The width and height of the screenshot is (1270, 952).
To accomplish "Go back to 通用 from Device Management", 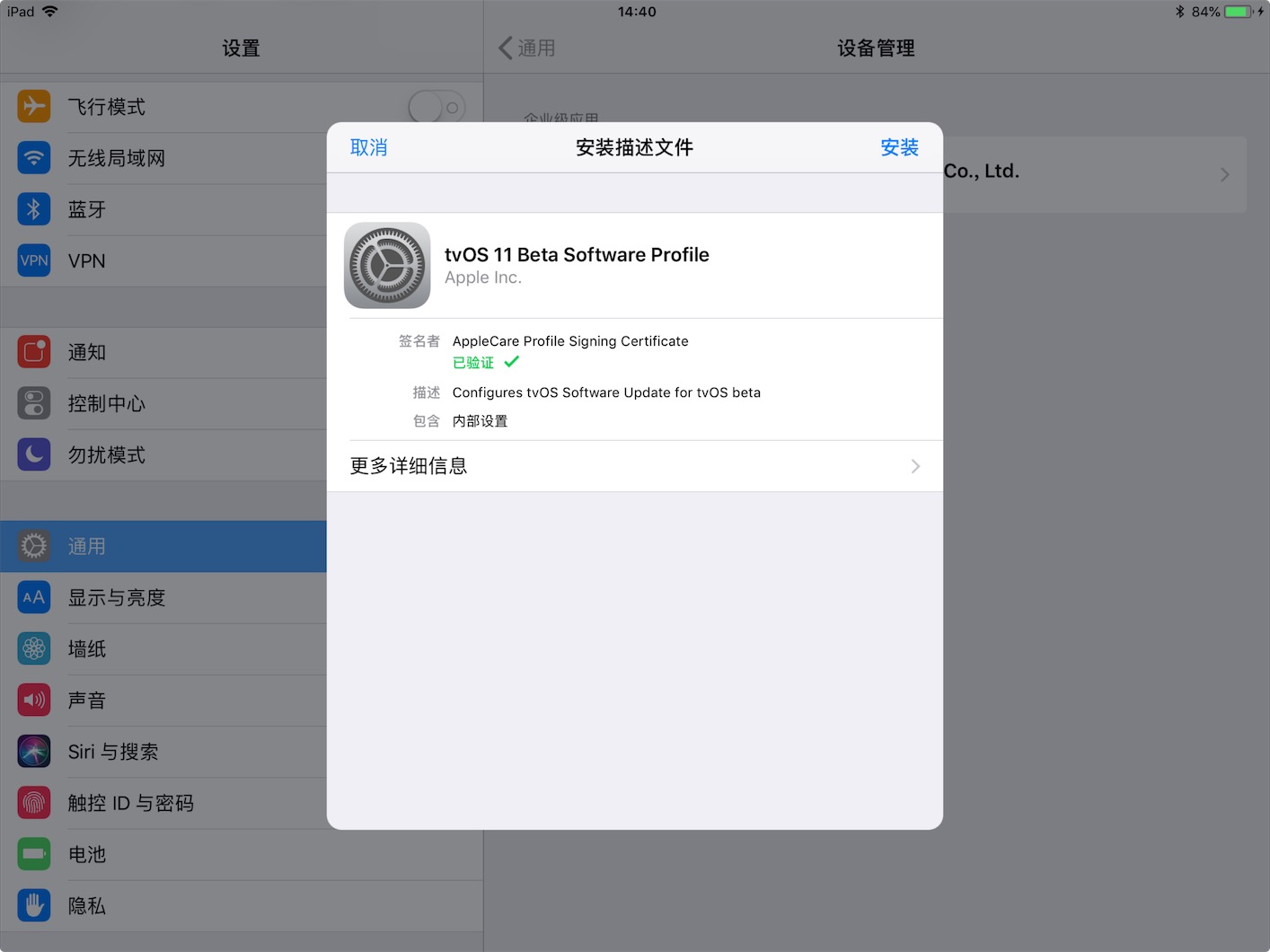I will [x=527, y=48].
